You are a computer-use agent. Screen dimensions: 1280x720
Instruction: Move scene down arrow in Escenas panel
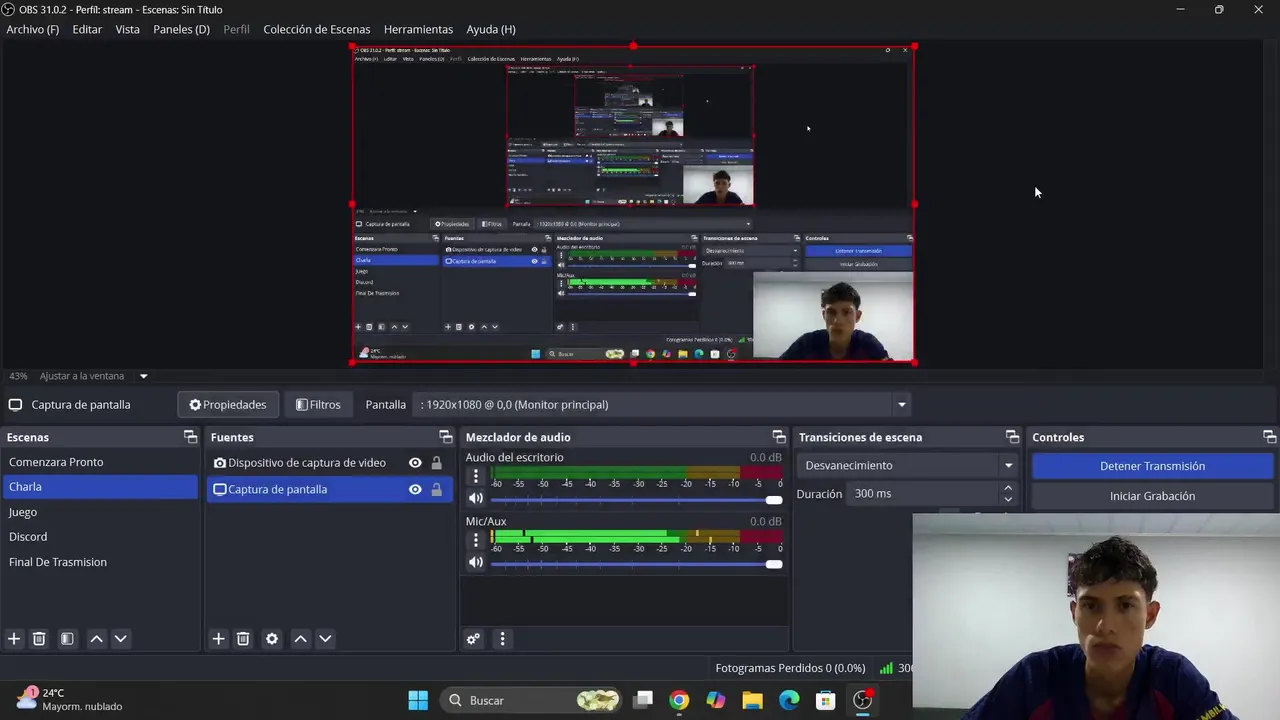point(121,639)
